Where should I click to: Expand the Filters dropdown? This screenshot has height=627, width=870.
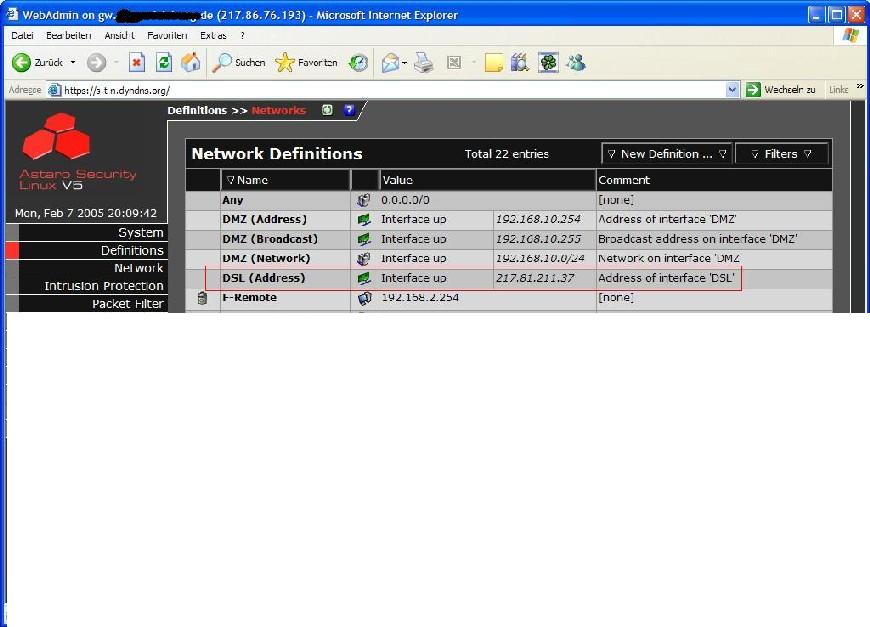(x=781, y=154)
